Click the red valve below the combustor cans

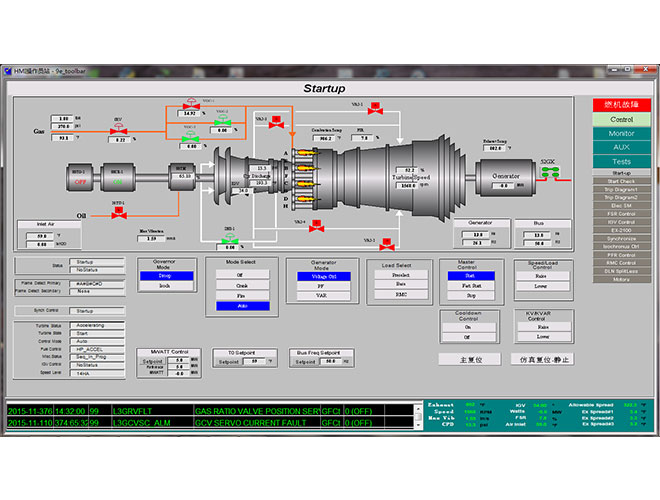click(317, 226)
